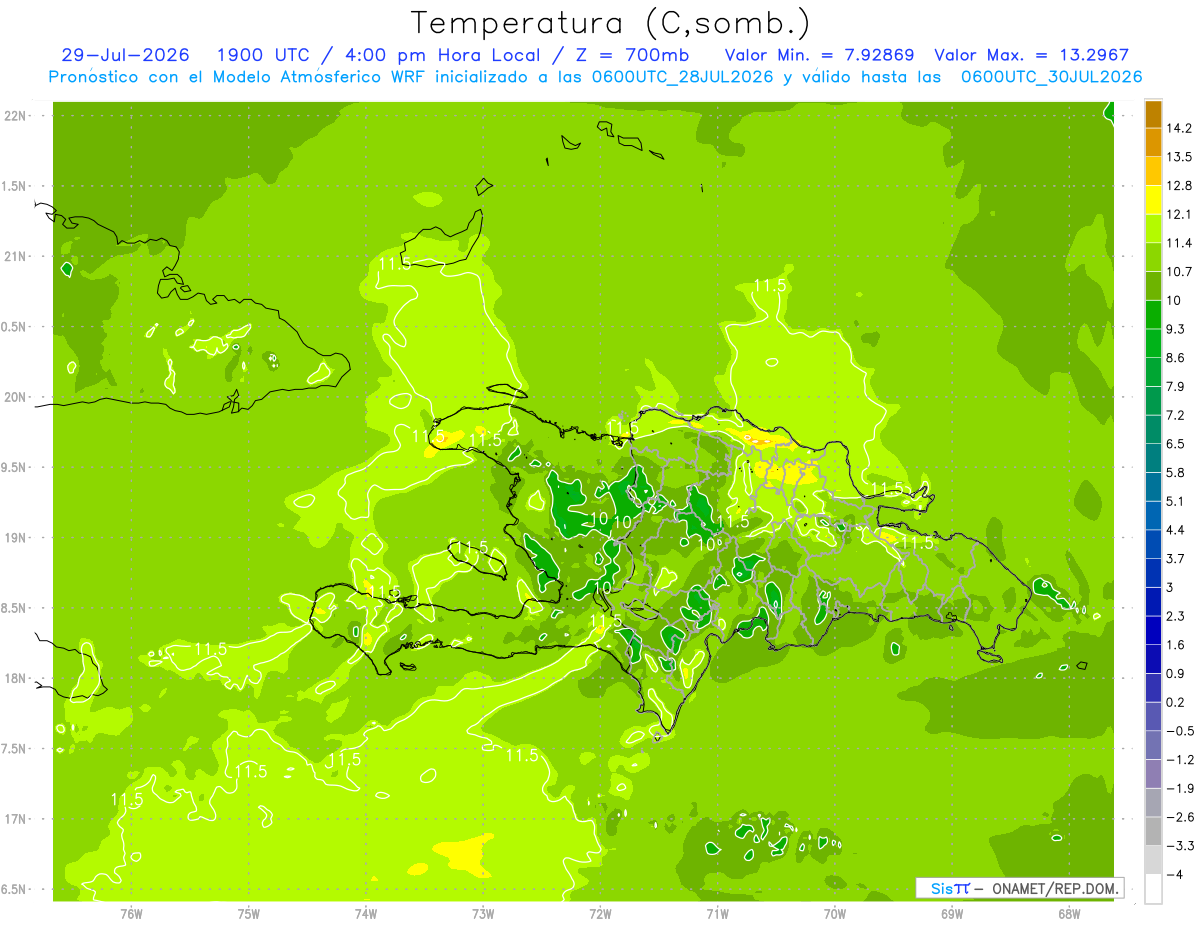
Task: Click the 'Valor Max. = 13.2967' readout
Action: click(1031, 55)
